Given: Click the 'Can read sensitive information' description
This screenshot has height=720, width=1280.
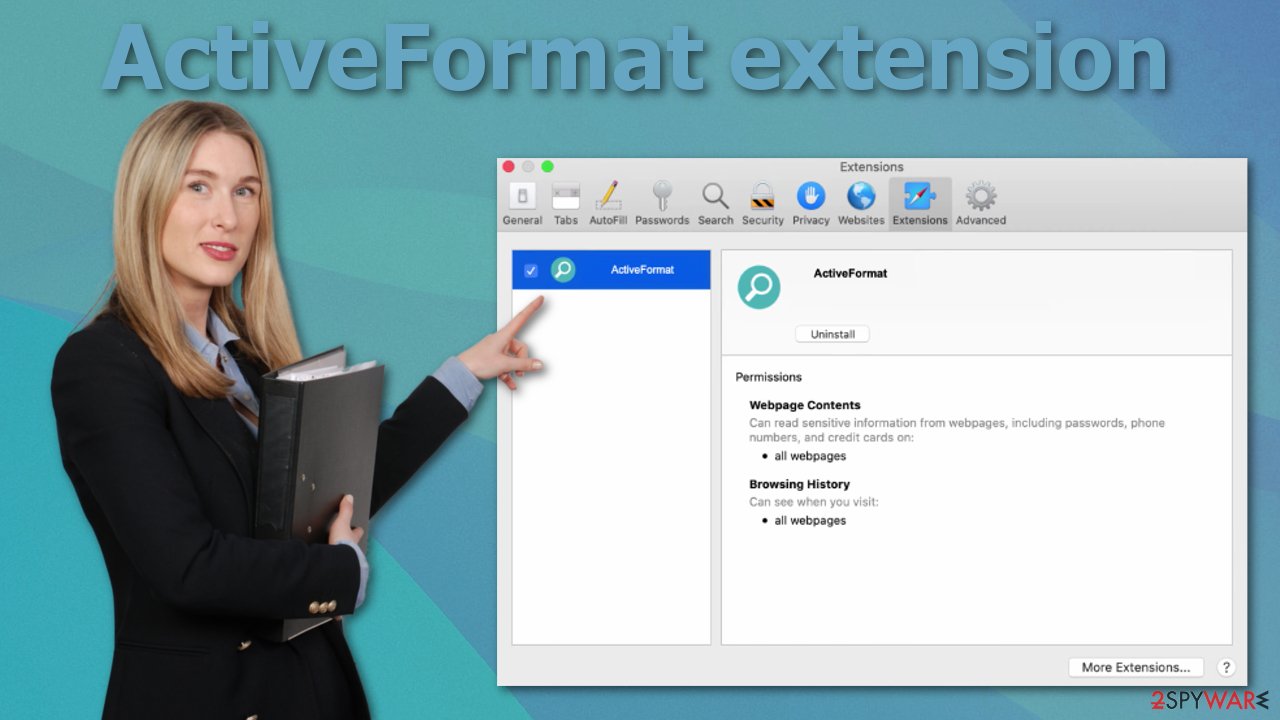Looking at the screenshot, I should click(x=957, y=430).
